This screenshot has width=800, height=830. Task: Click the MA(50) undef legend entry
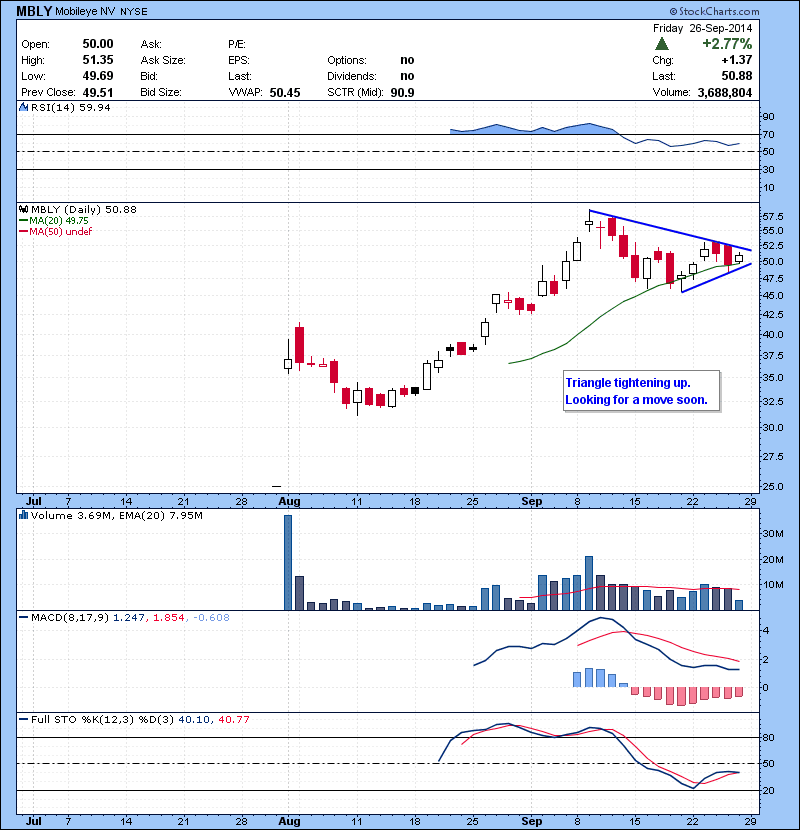coord(56,231)
